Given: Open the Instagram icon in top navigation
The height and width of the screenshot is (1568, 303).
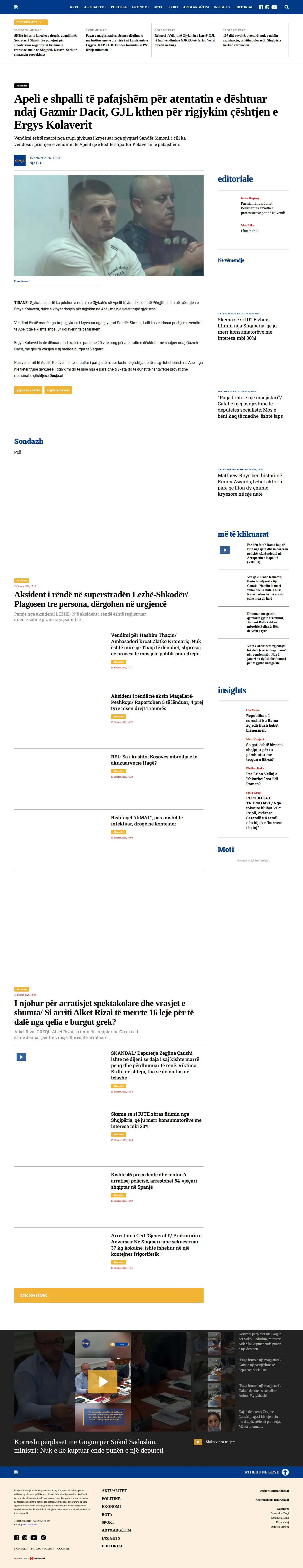Looking at the screenshot, I should point(267,7).
